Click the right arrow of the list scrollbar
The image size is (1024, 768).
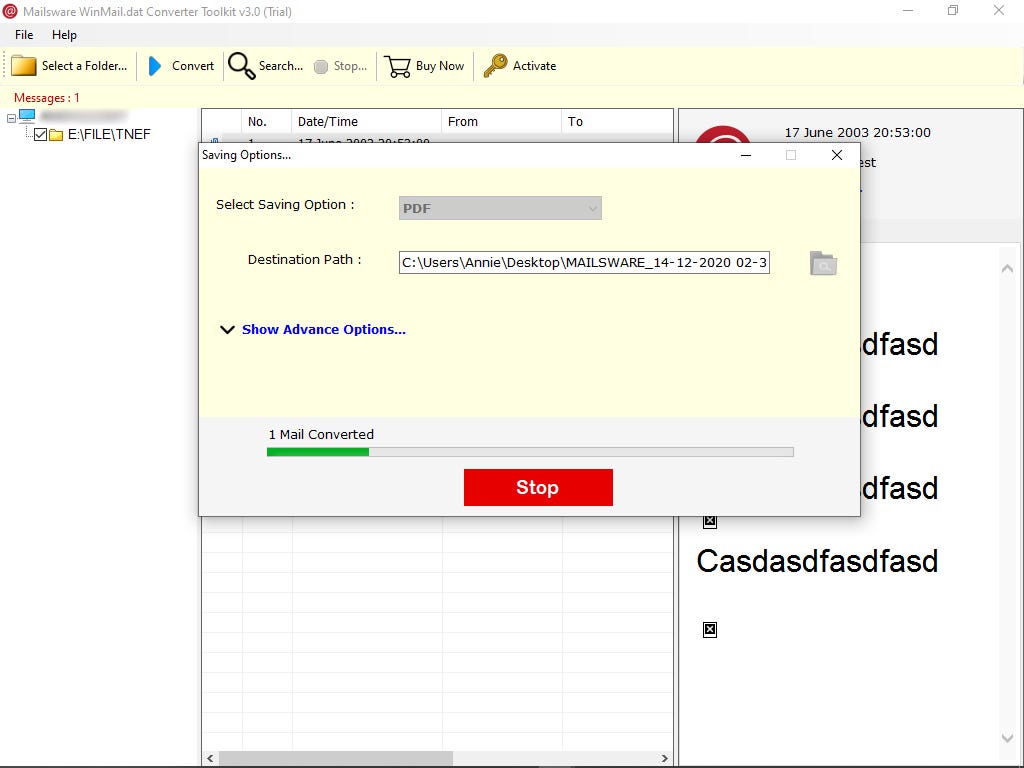[x=665, y=758]
